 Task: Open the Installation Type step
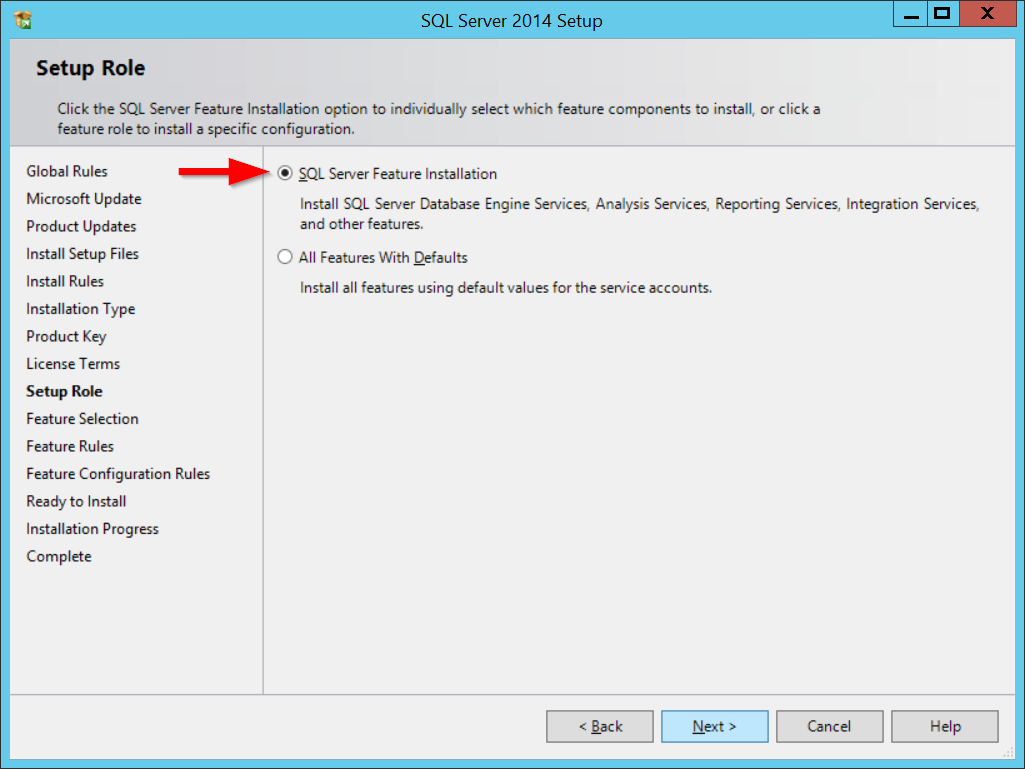[x=81, y=309]
